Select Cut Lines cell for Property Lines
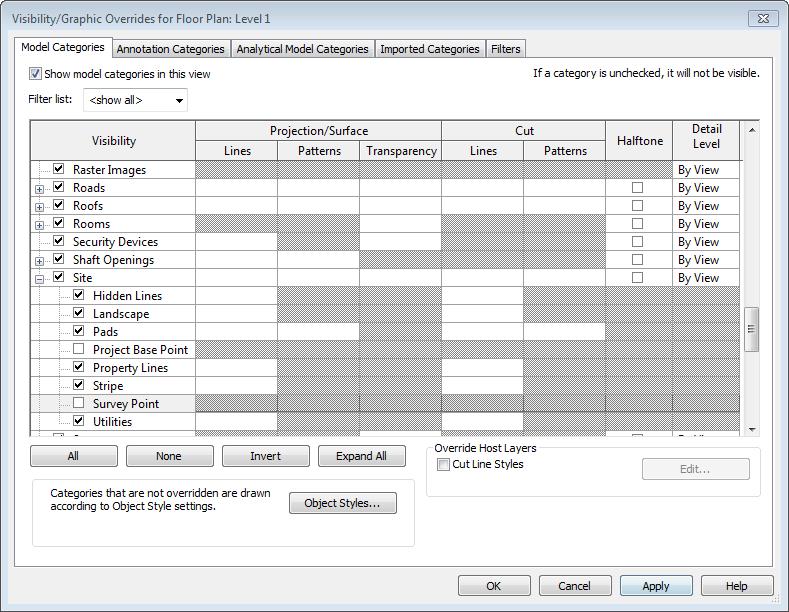Screen dimensions: 789x612 click(483, 368)
